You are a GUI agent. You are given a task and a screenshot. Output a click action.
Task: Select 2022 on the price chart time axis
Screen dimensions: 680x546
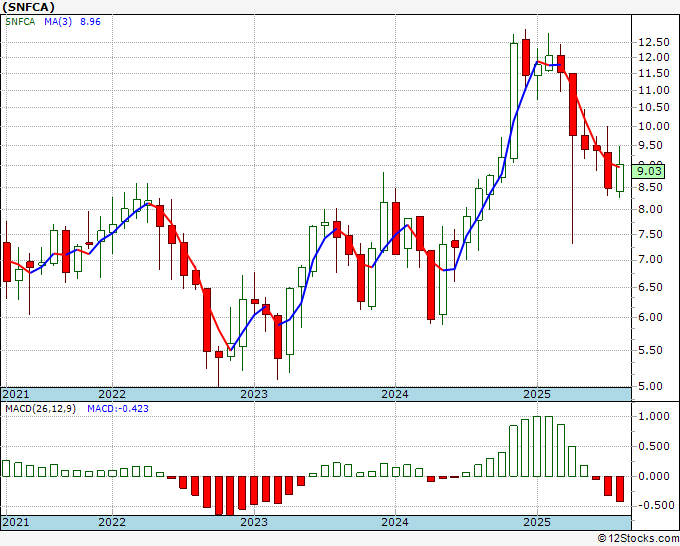pyautogui.click(x=112, y=394)
